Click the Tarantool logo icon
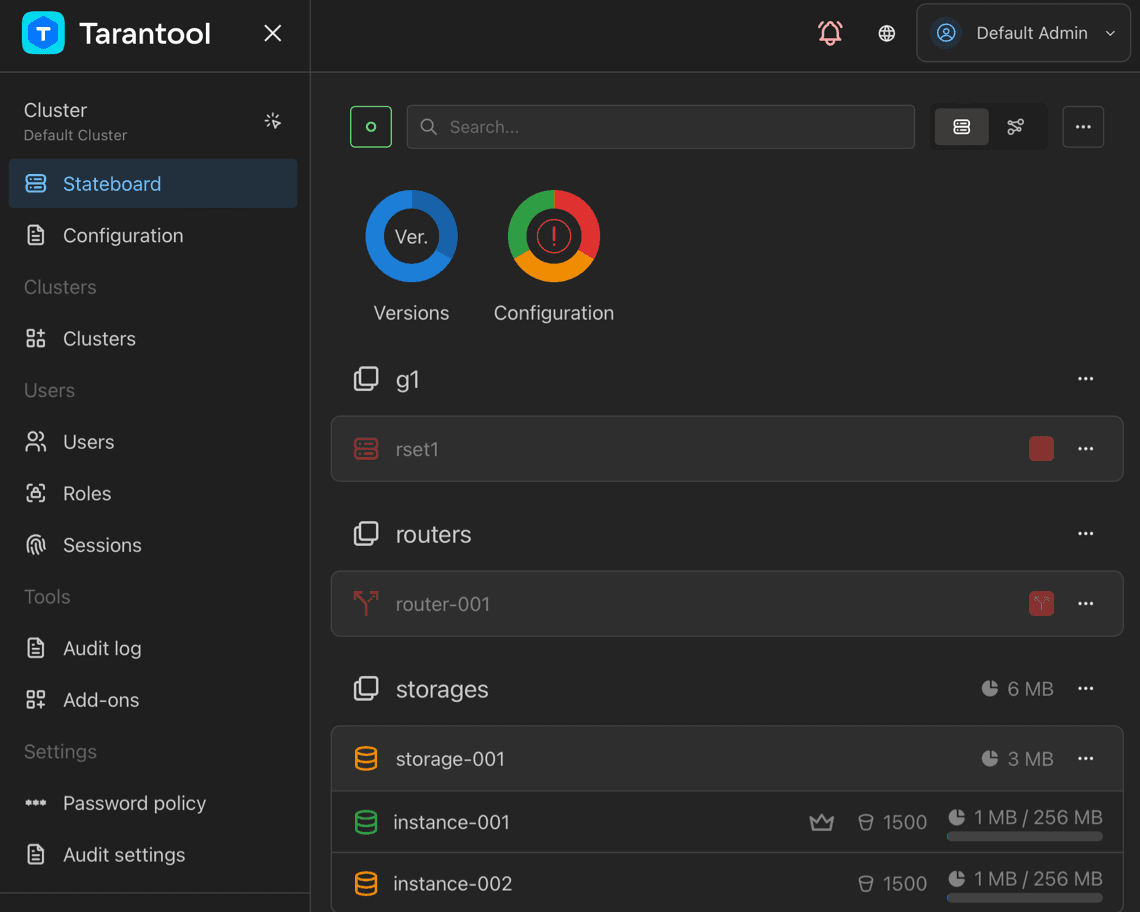This screenshot has height=912, width=1140. coord(43,33)
